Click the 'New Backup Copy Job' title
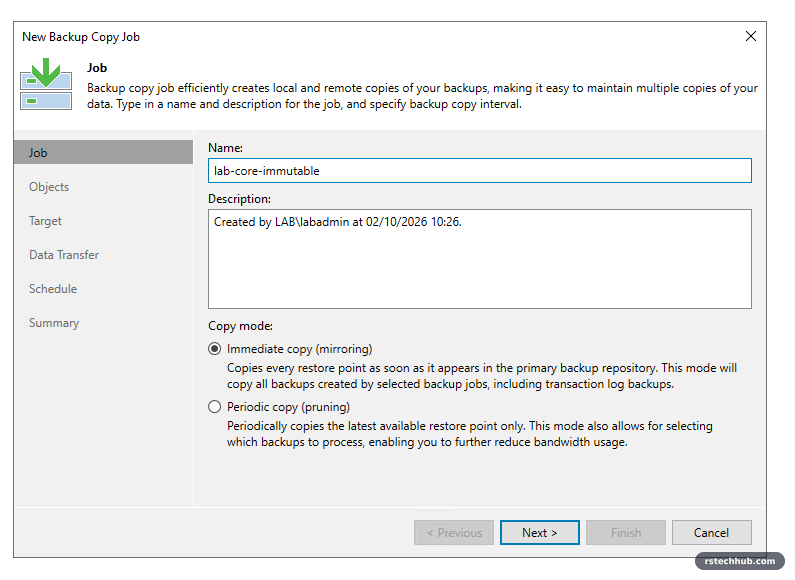Viewport: 795px width, 580px height. (81, 37)
